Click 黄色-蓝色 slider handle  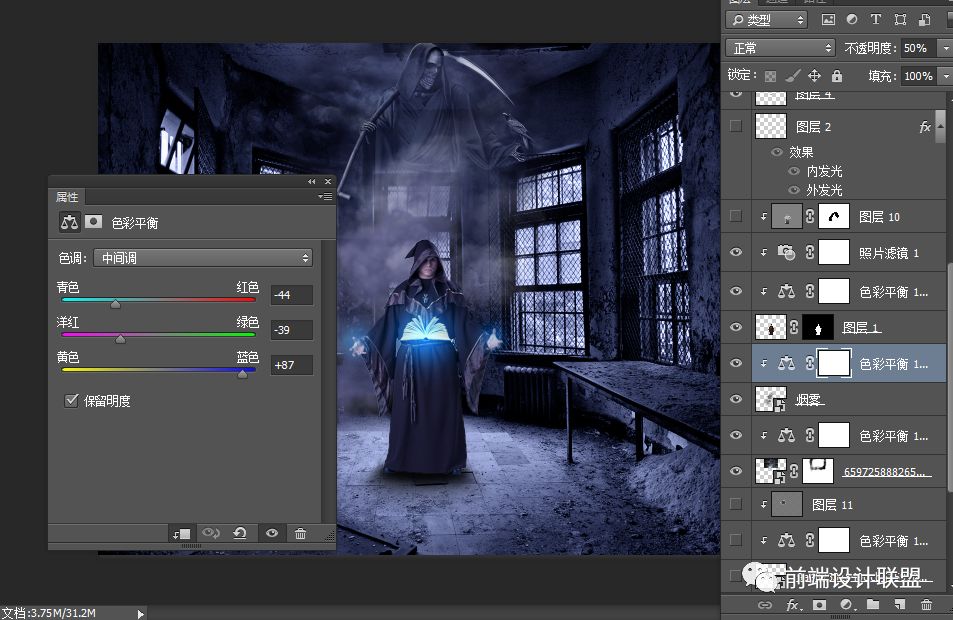tap(243, 374)
